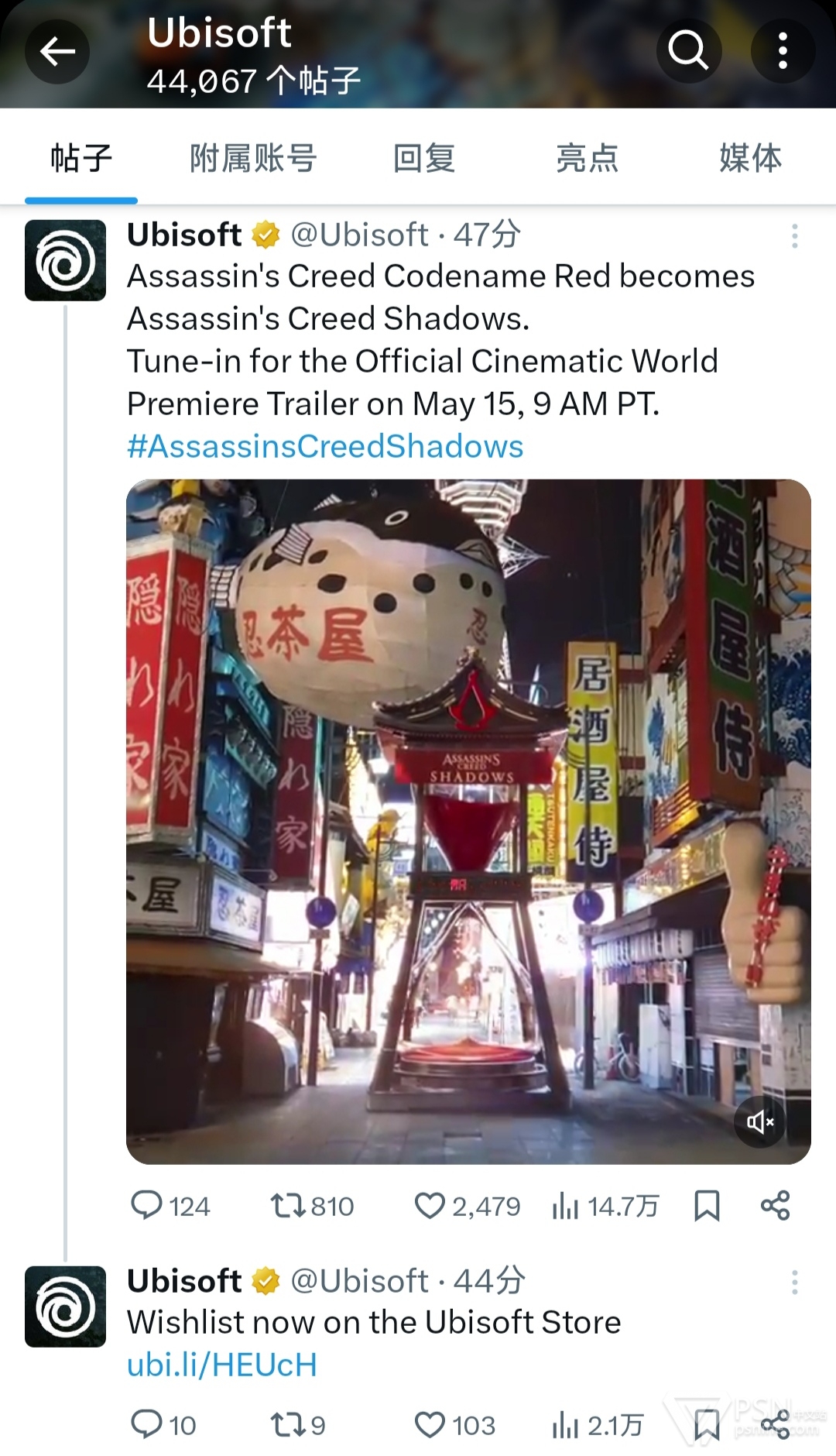
Task: Open the 回复 tab
Action: coord(423,158)
